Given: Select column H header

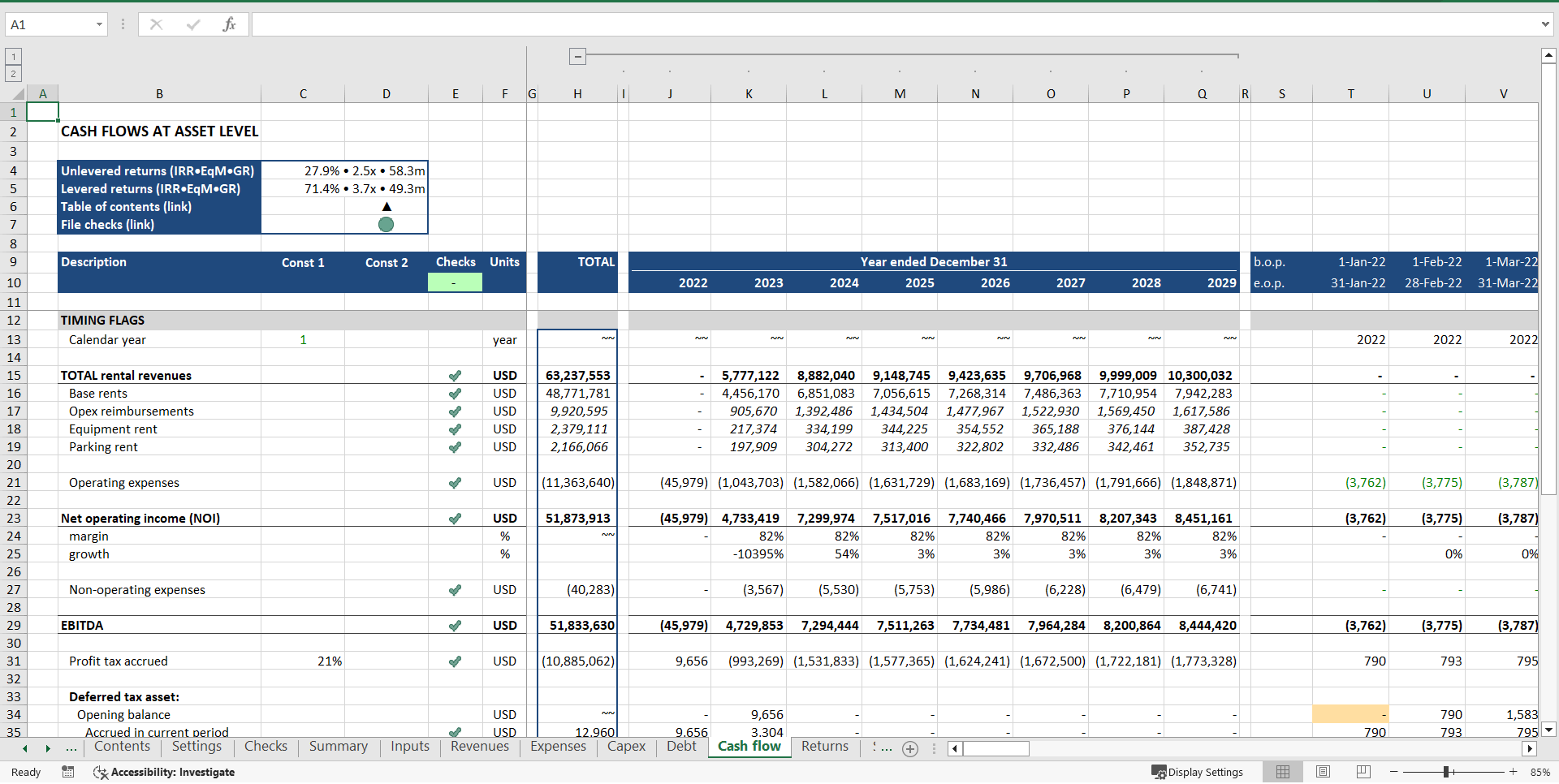Looking at the screenshot, I should 577,94.
